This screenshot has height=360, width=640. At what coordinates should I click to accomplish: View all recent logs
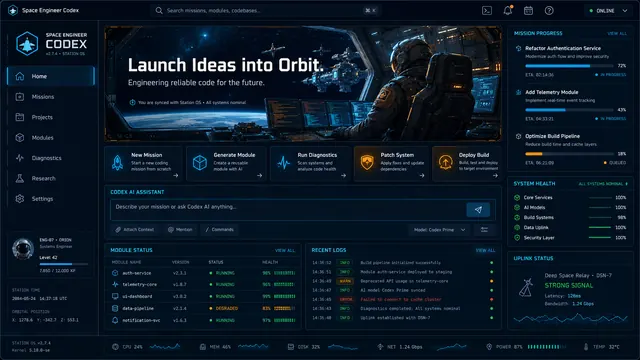click(485, 250)
